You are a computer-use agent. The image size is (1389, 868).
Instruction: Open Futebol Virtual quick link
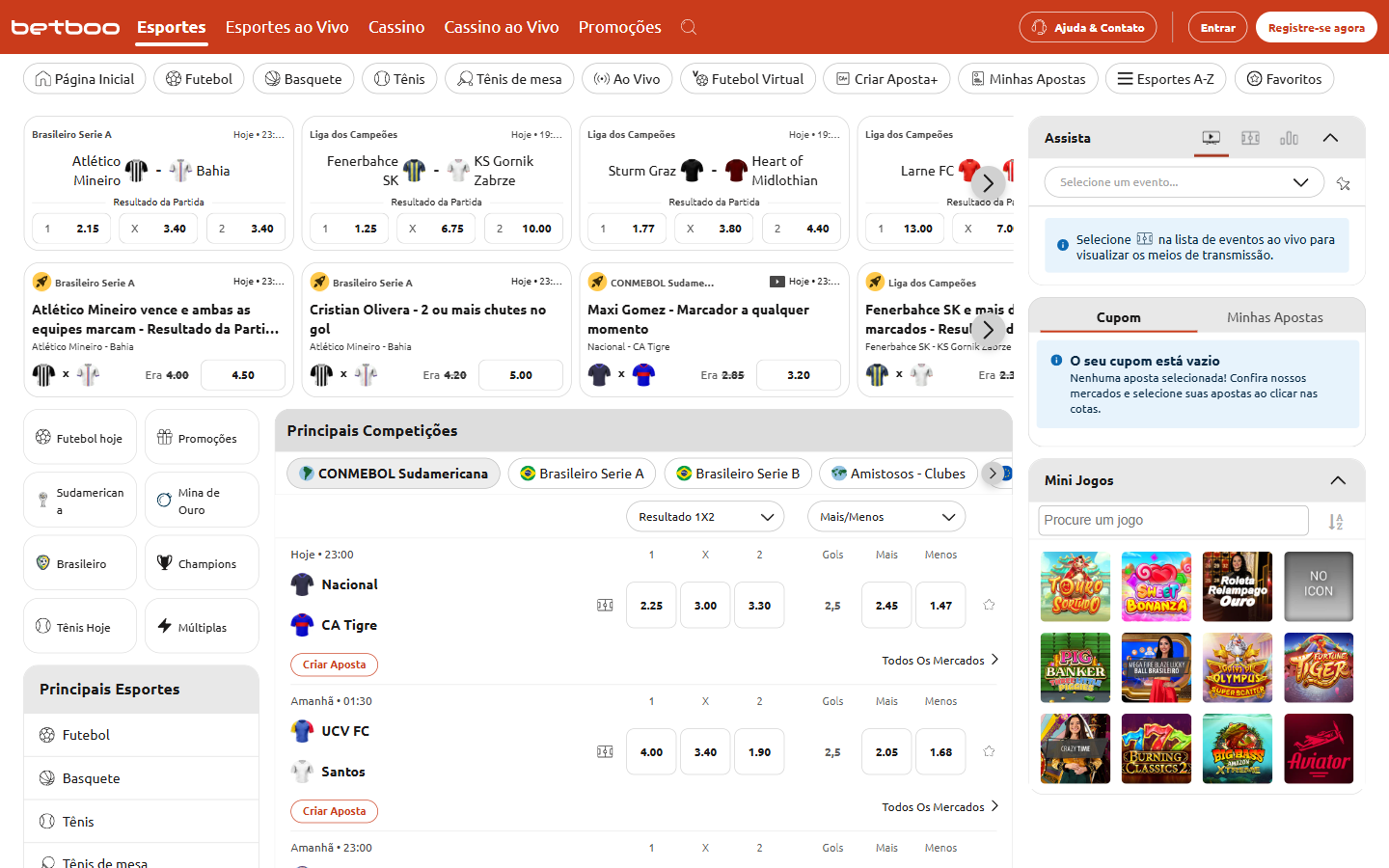point(748,79)
